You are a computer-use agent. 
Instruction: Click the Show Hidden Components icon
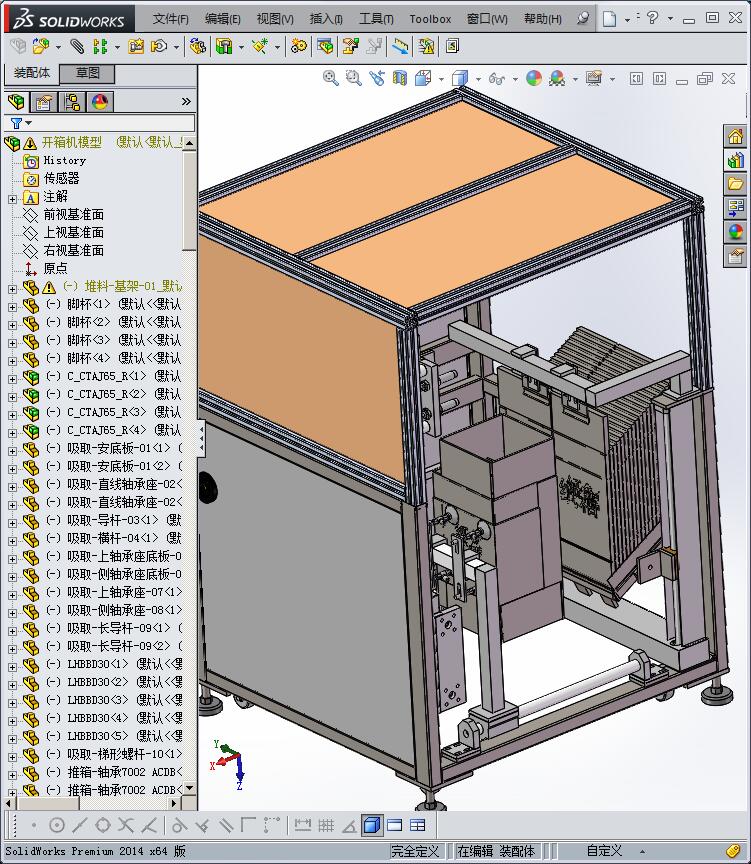[x=197, y=46]
